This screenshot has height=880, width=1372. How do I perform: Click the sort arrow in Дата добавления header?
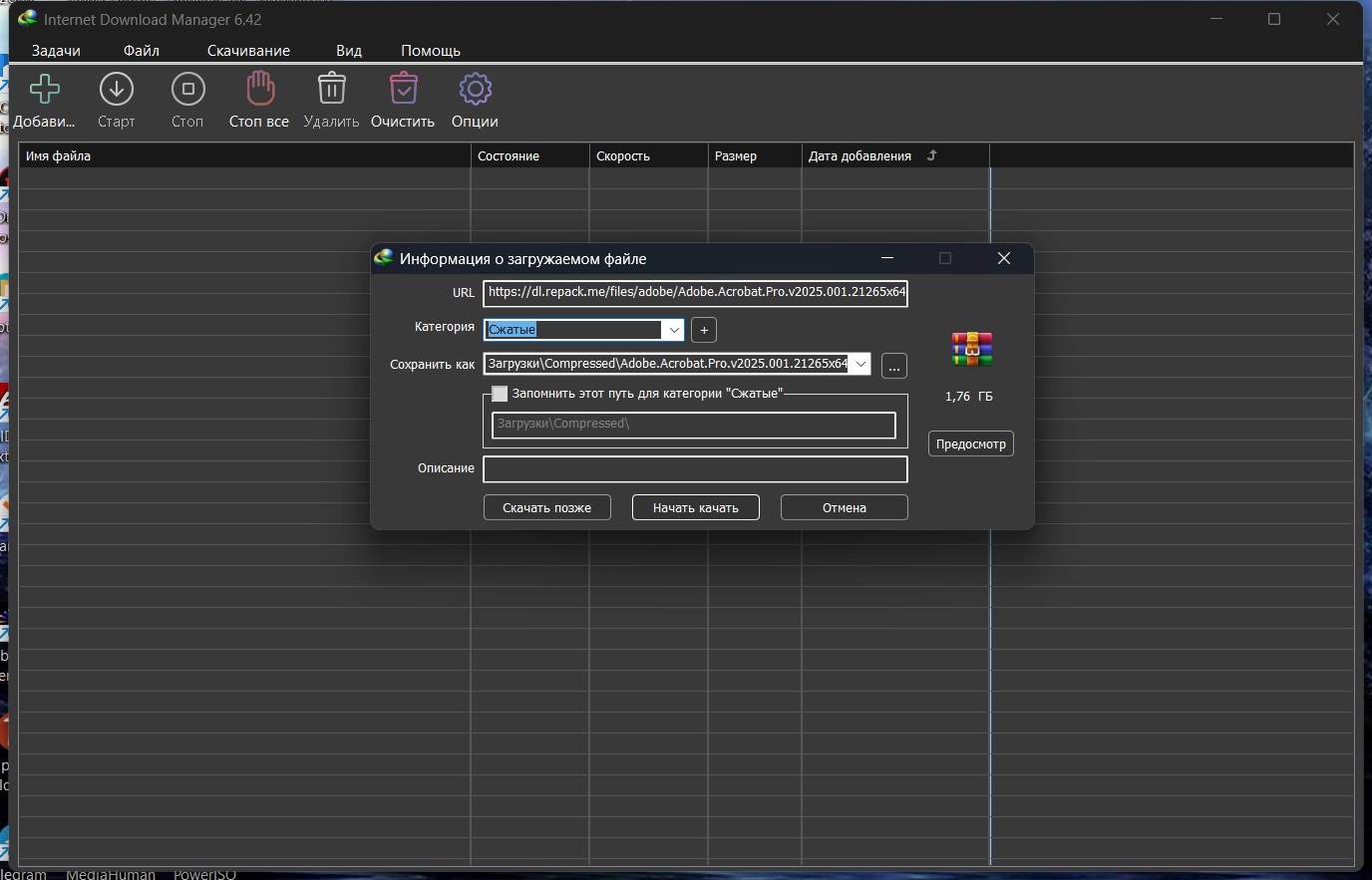coord(932,155)
